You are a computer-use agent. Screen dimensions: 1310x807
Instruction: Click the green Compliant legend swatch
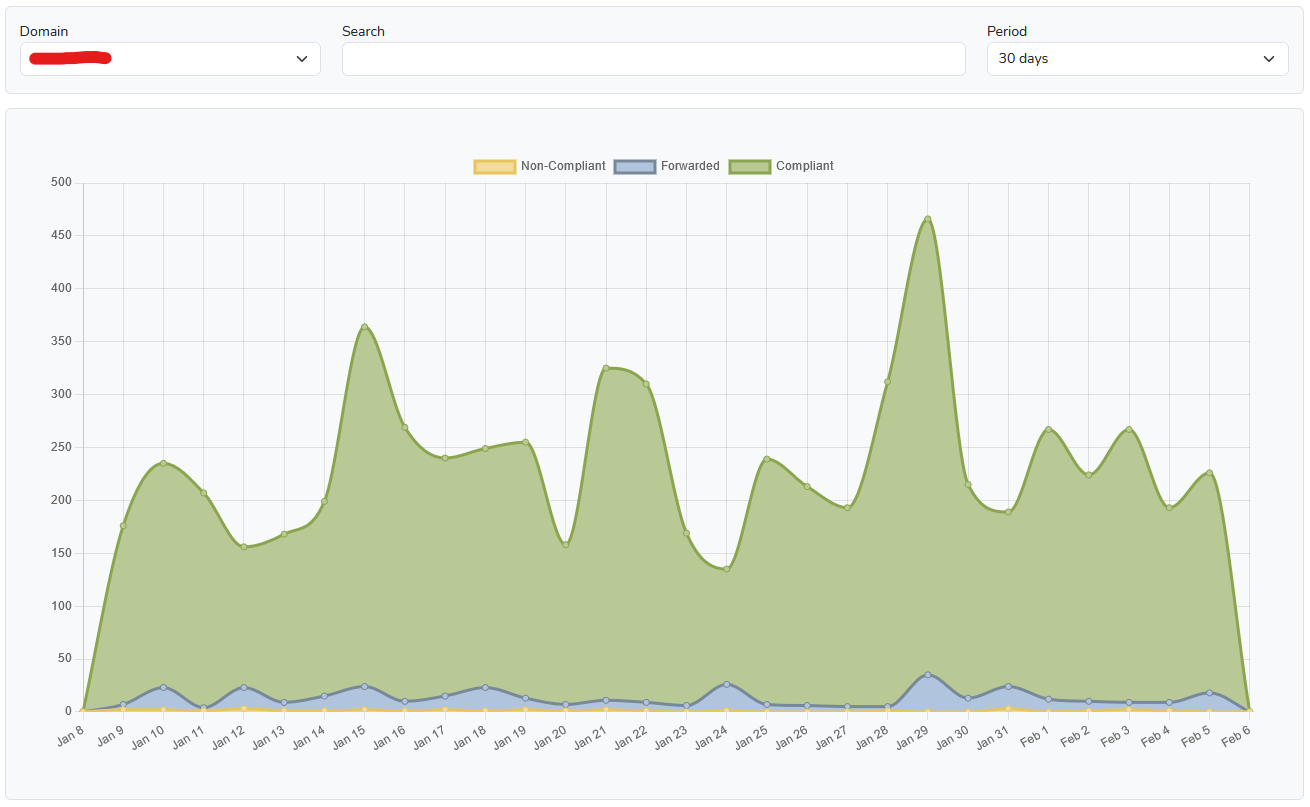749,166
